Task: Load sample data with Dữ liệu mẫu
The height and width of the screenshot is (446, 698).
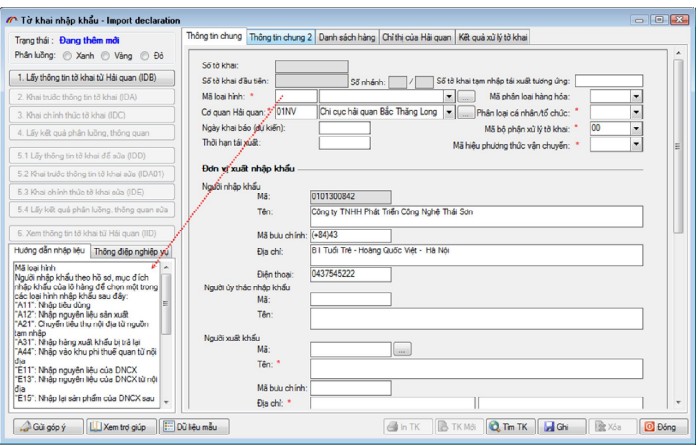Action: [190, 426]
